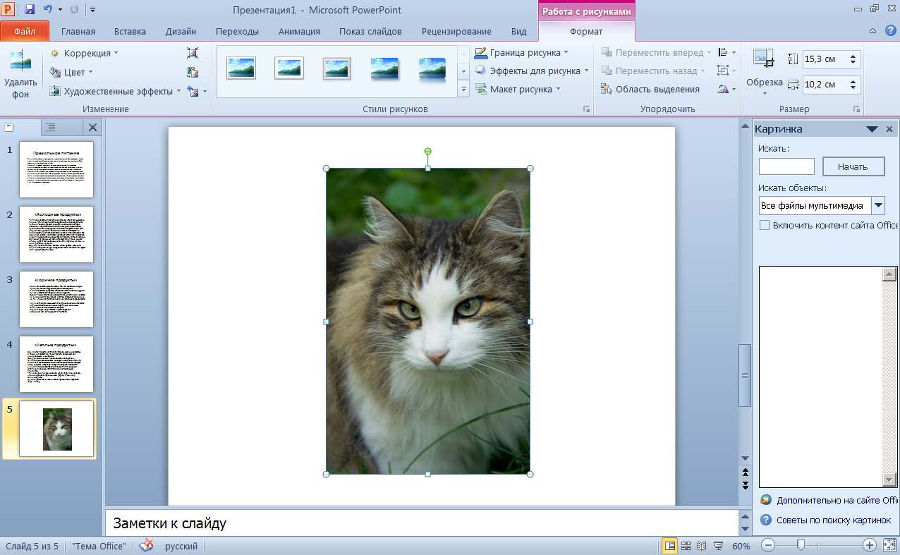The height and width of the screenshot is (555, 900).
Task: Click fit slide to window icon
Action: pos(889,546)
